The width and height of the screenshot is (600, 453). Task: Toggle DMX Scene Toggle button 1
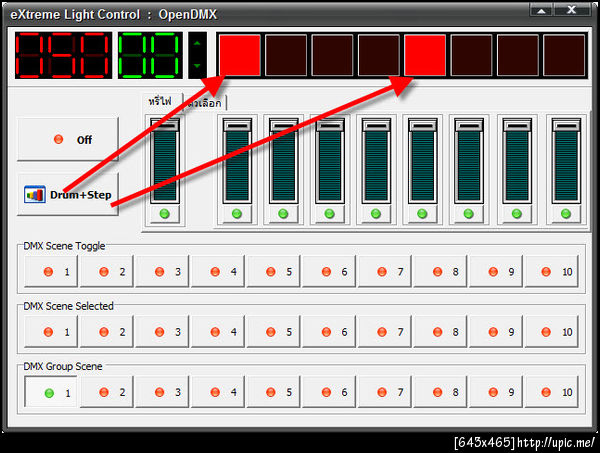pyautogui.click(x=51, y=272)
